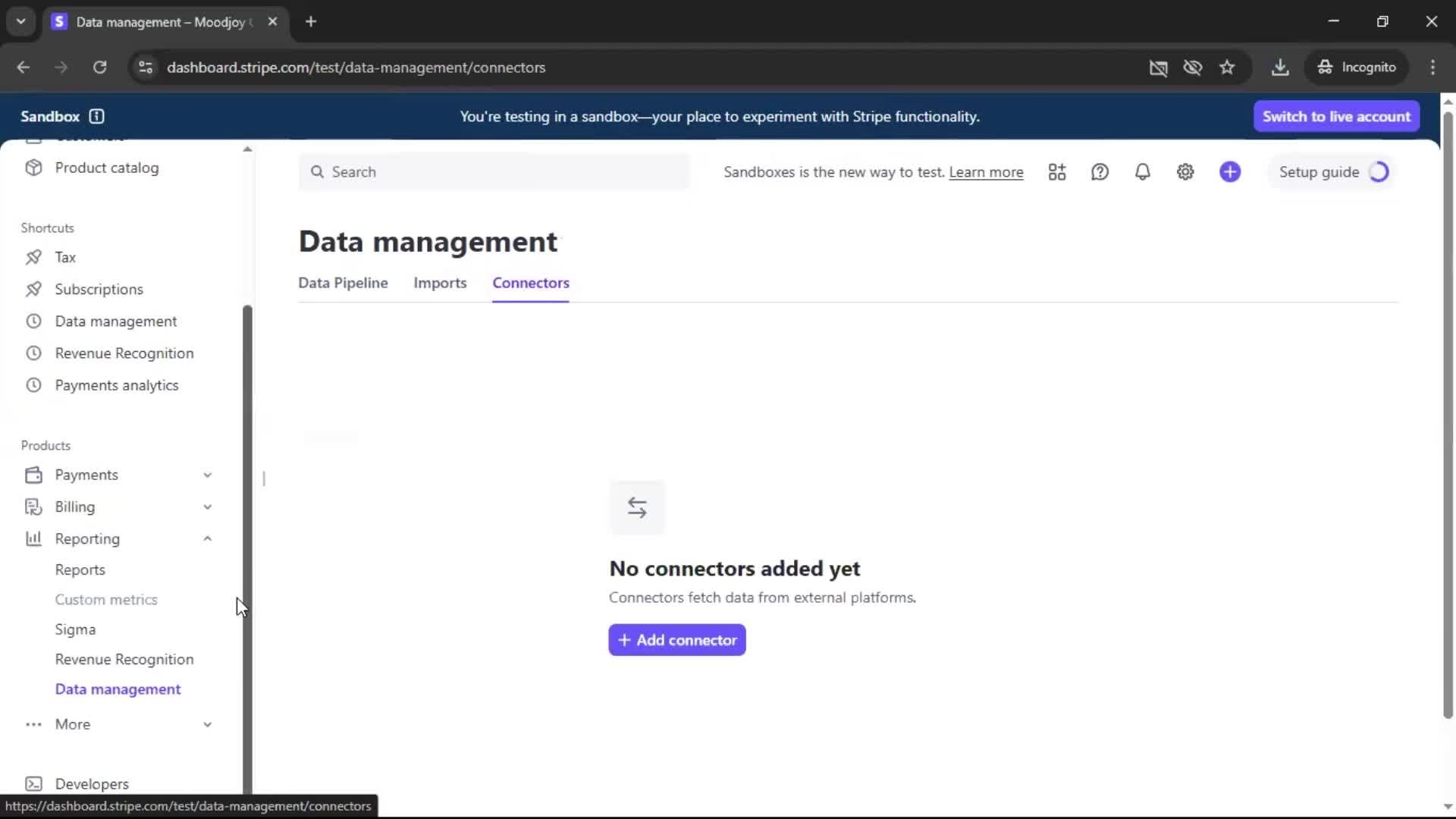Click the Search input field
Image resolution: width=1456 pixels, height=819 pixels.
click(x=493, y=172)
